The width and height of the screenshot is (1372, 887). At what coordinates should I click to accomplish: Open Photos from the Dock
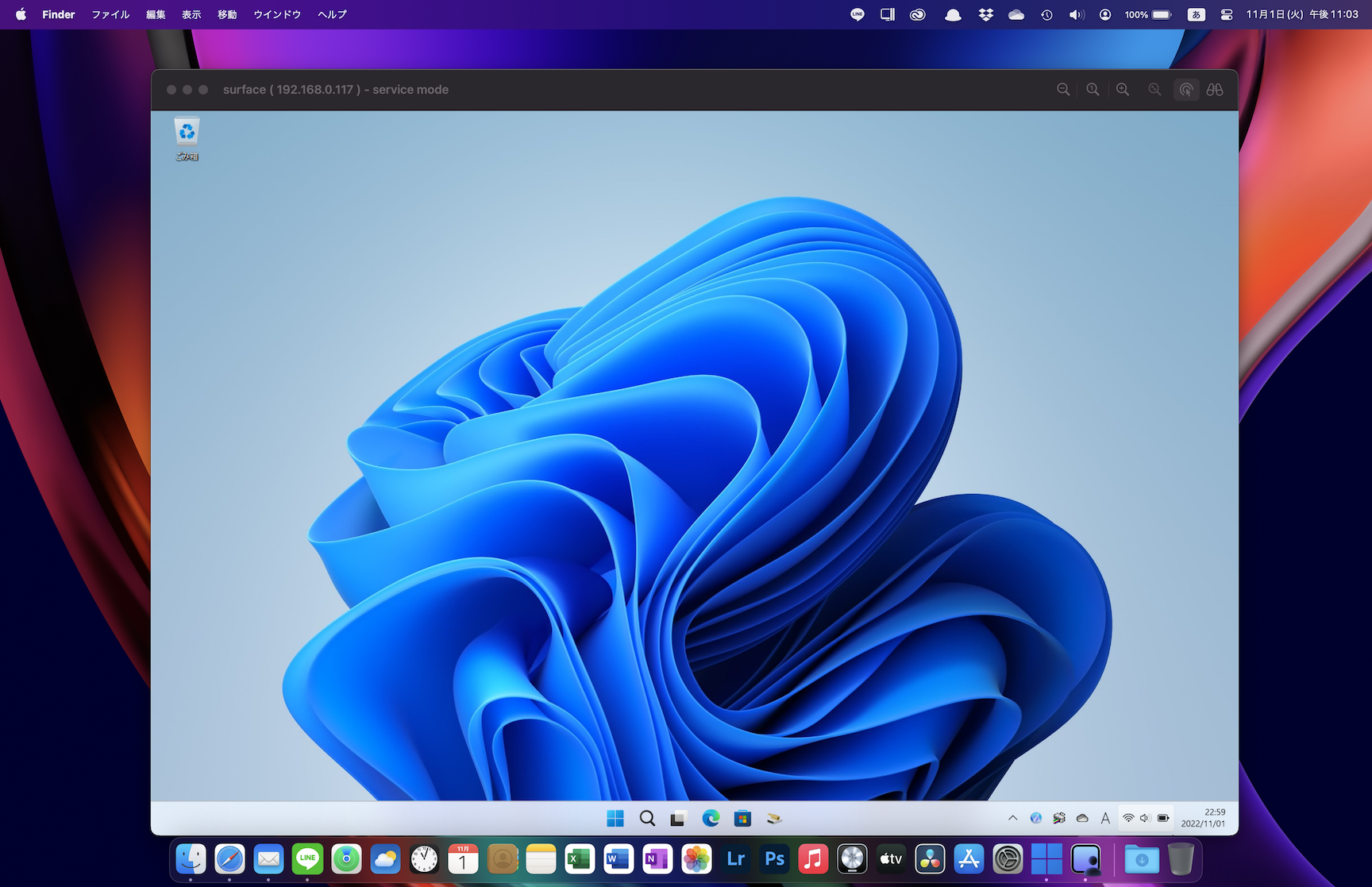[696, 858]
